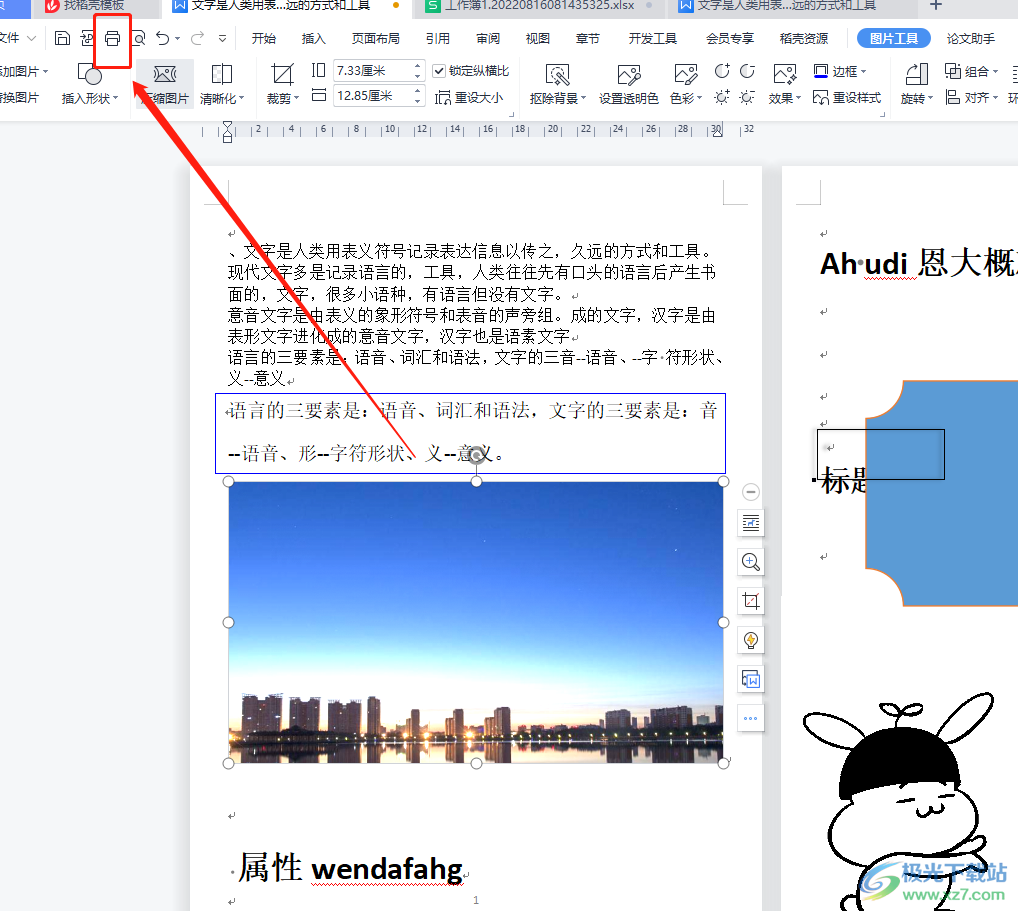
Task: Expand the Crop (裁剪) dropdown arrow
Action: (296, 98)
